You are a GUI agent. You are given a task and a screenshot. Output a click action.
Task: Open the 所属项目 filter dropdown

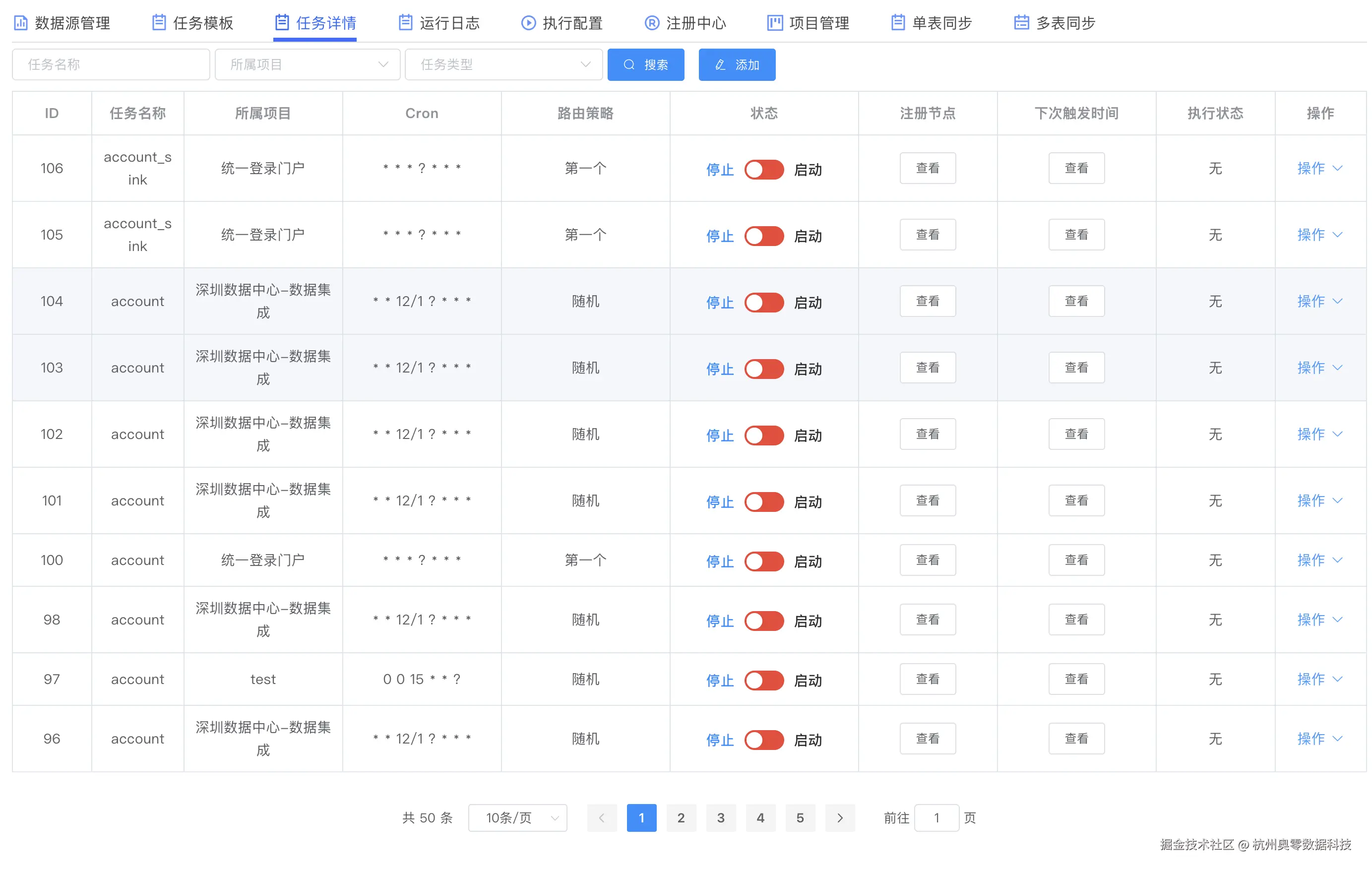307,64
